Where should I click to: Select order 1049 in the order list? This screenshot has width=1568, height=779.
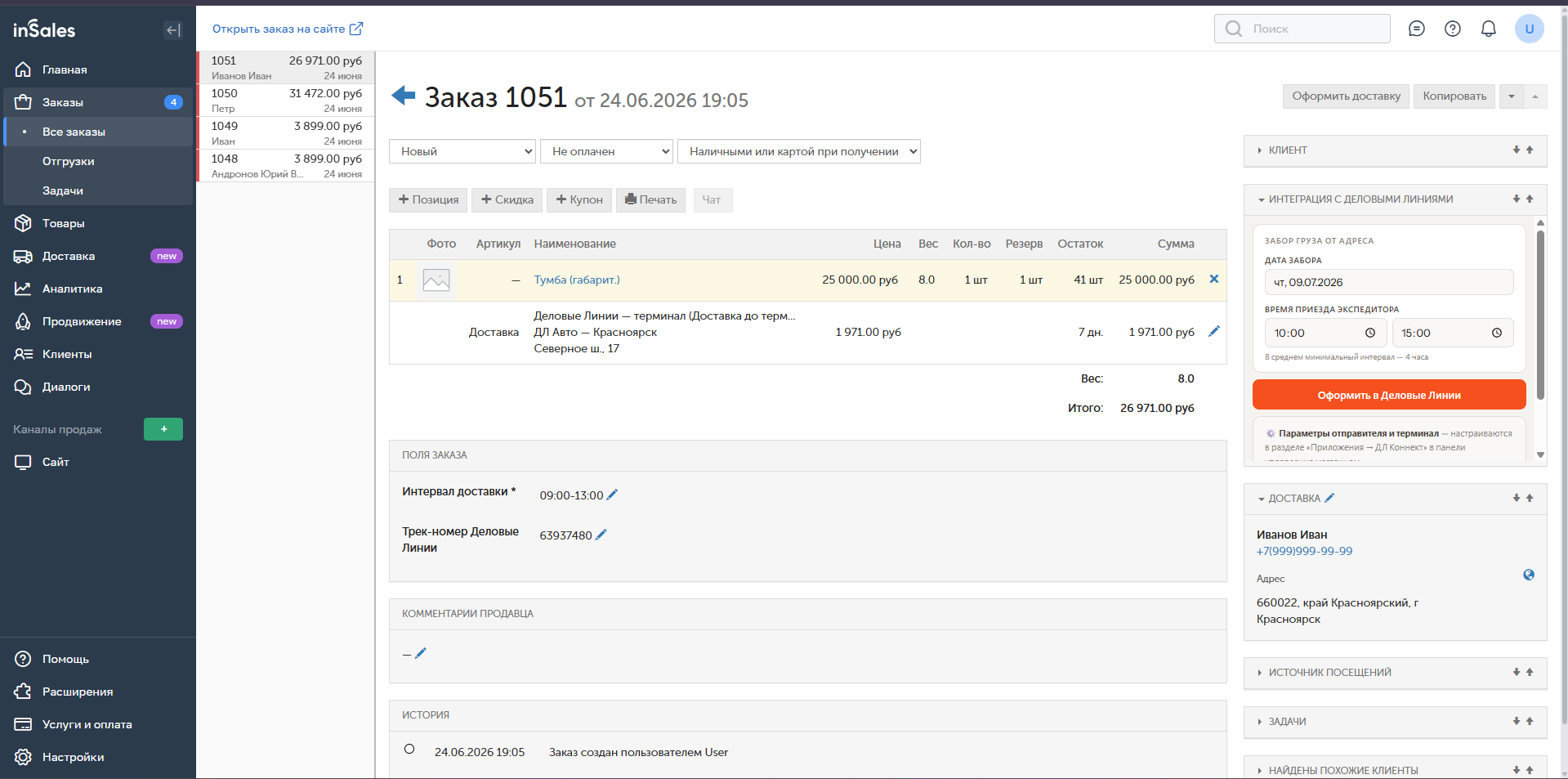286,133
